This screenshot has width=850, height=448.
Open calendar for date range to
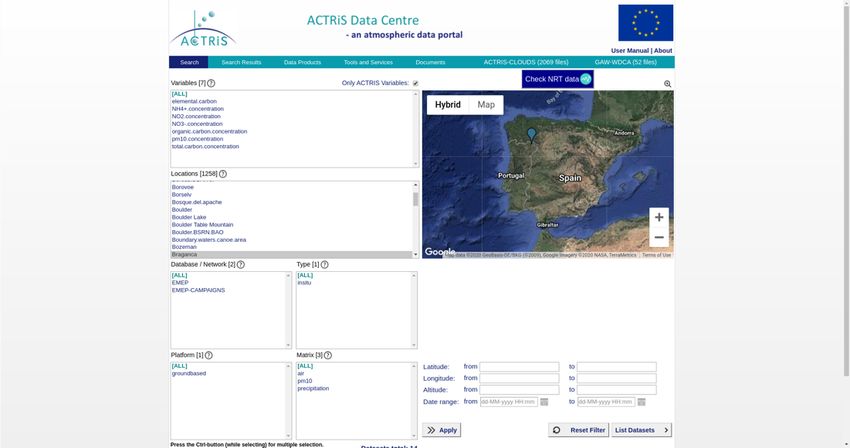pos(641,402)
